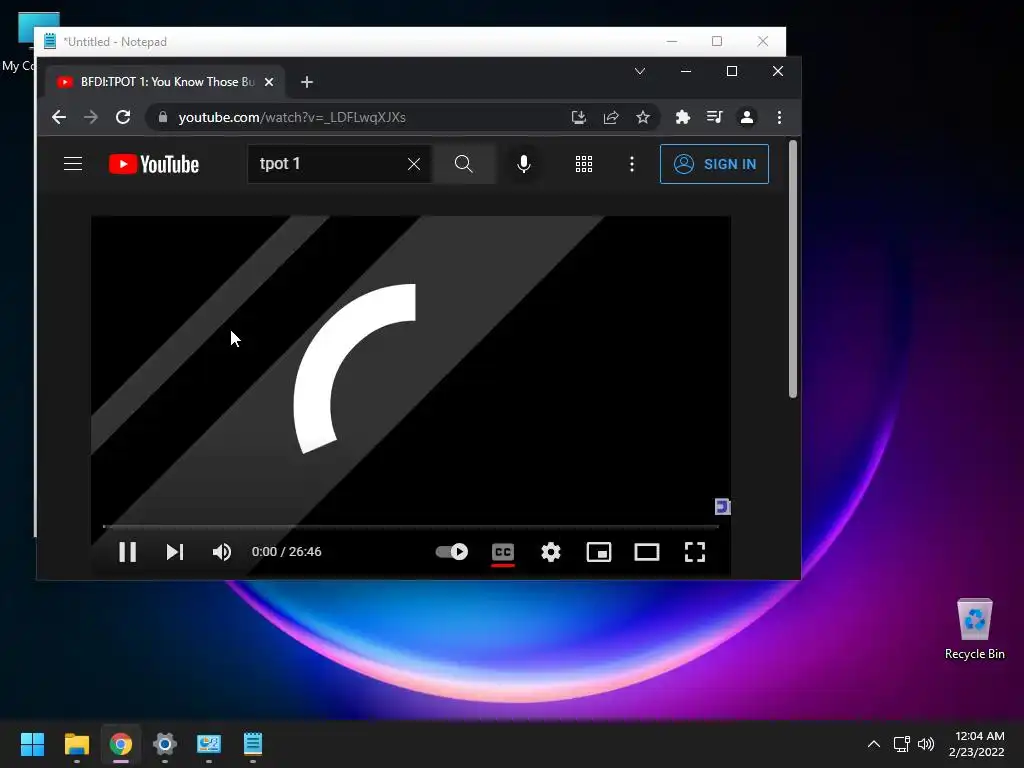Viewport: 1024px width, 768px height.
Task: Open Notepad from taskbar
Action: pos(253,744)
